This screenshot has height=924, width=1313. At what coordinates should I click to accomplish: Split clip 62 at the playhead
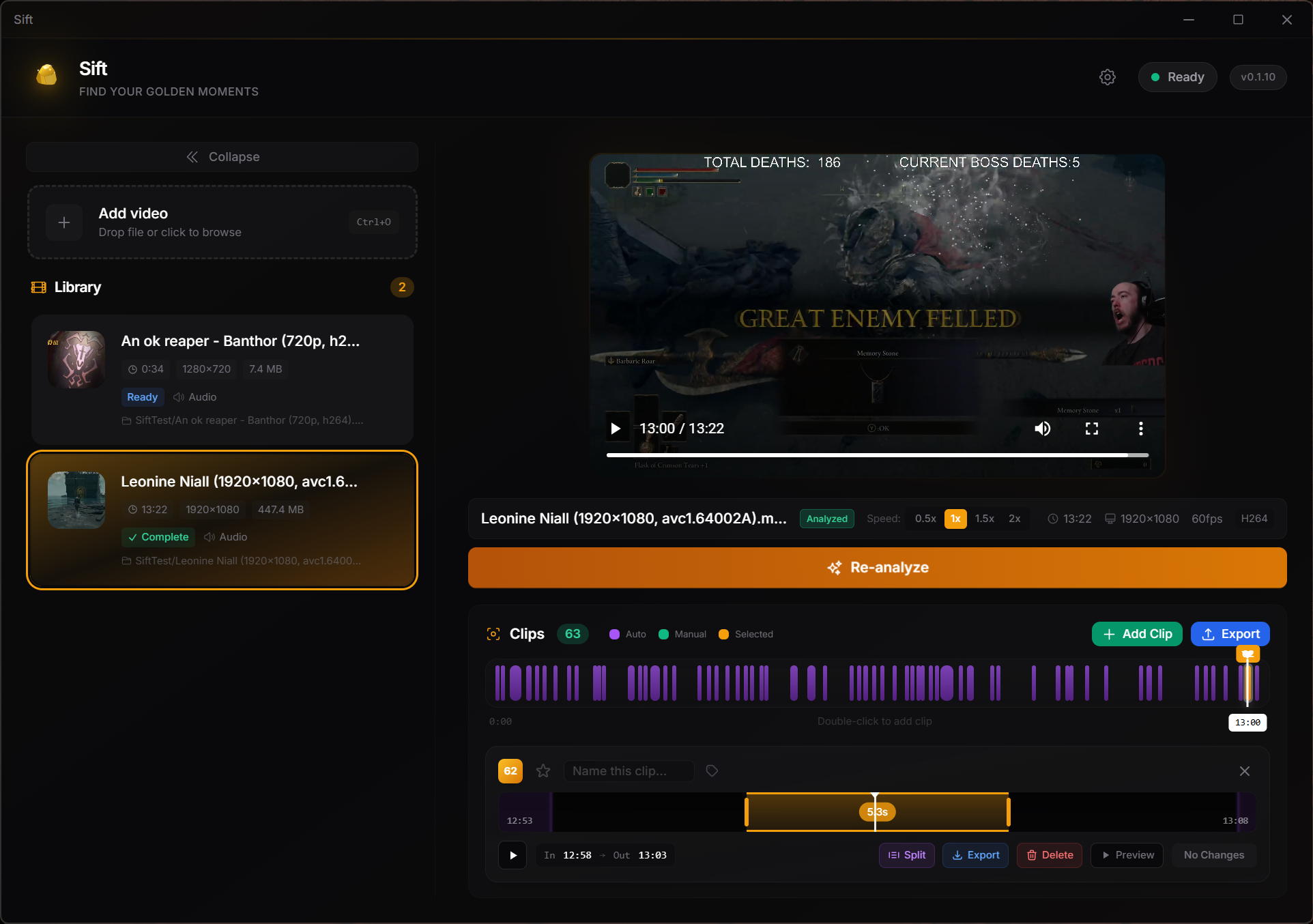tap(906, 854)
